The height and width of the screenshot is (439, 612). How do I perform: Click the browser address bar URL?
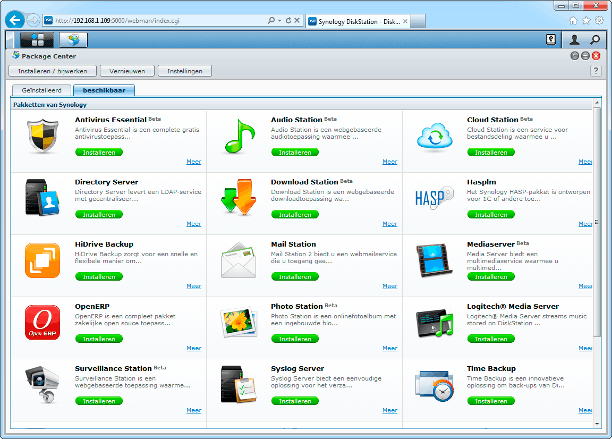[117, 21]
